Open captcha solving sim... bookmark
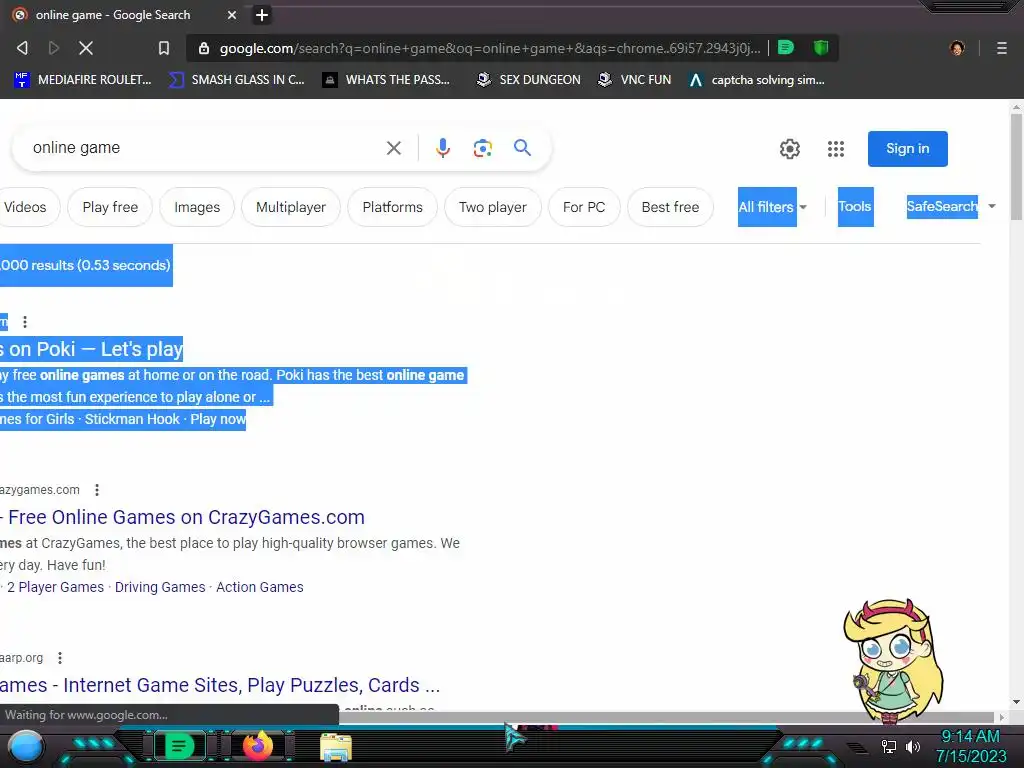The width and height of the screenshot is (1024, 768). click(x=757, y=80)
